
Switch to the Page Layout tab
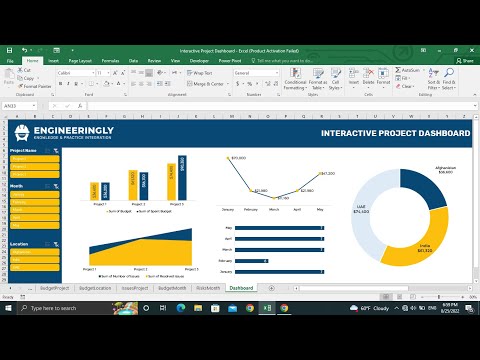tap(80, 61)
